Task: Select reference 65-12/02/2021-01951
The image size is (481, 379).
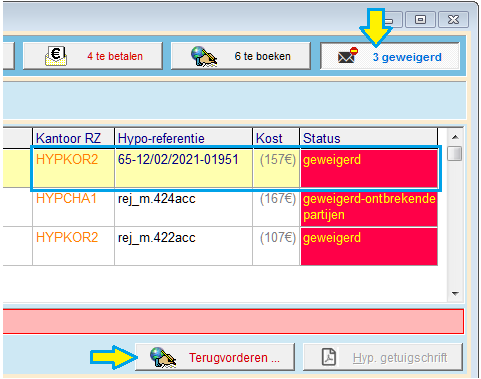Action: (x=183, y=168)
